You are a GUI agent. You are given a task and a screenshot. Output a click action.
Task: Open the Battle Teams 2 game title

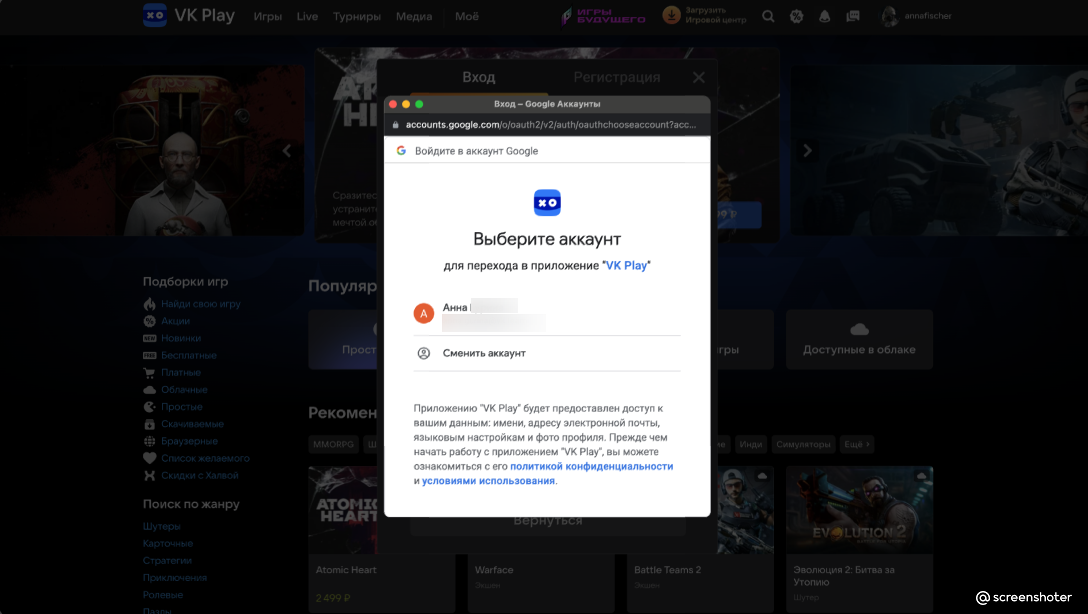[668, 570]
